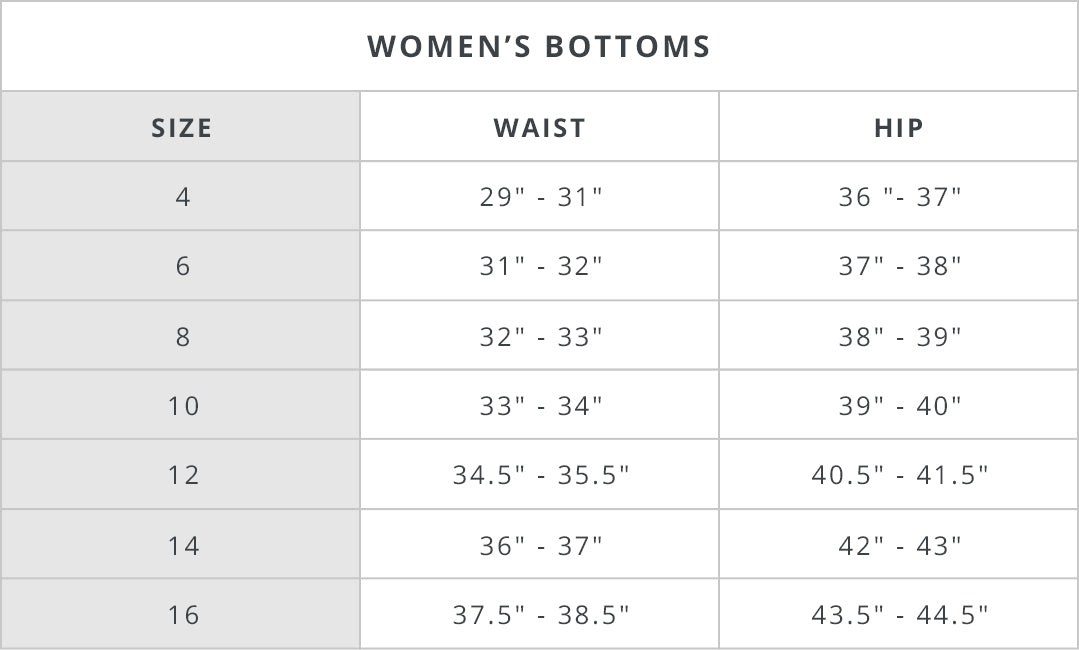1079x650 pixels.
Task: Select the 37.5" - 38.5" waist cell
Action: point(541,615)
